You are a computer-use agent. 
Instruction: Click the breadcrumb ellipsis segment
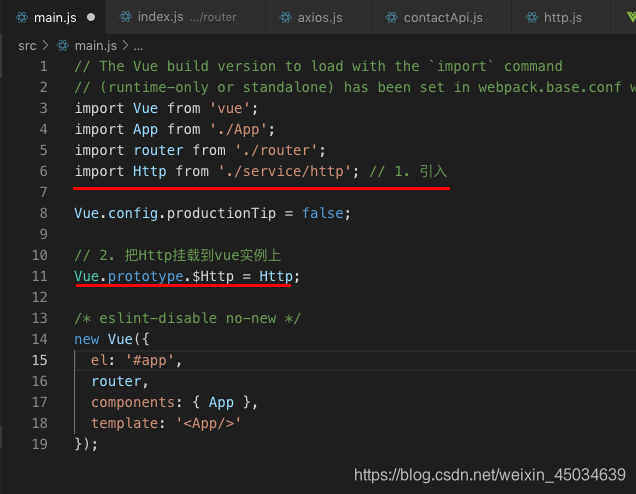[x=138, y=47]
